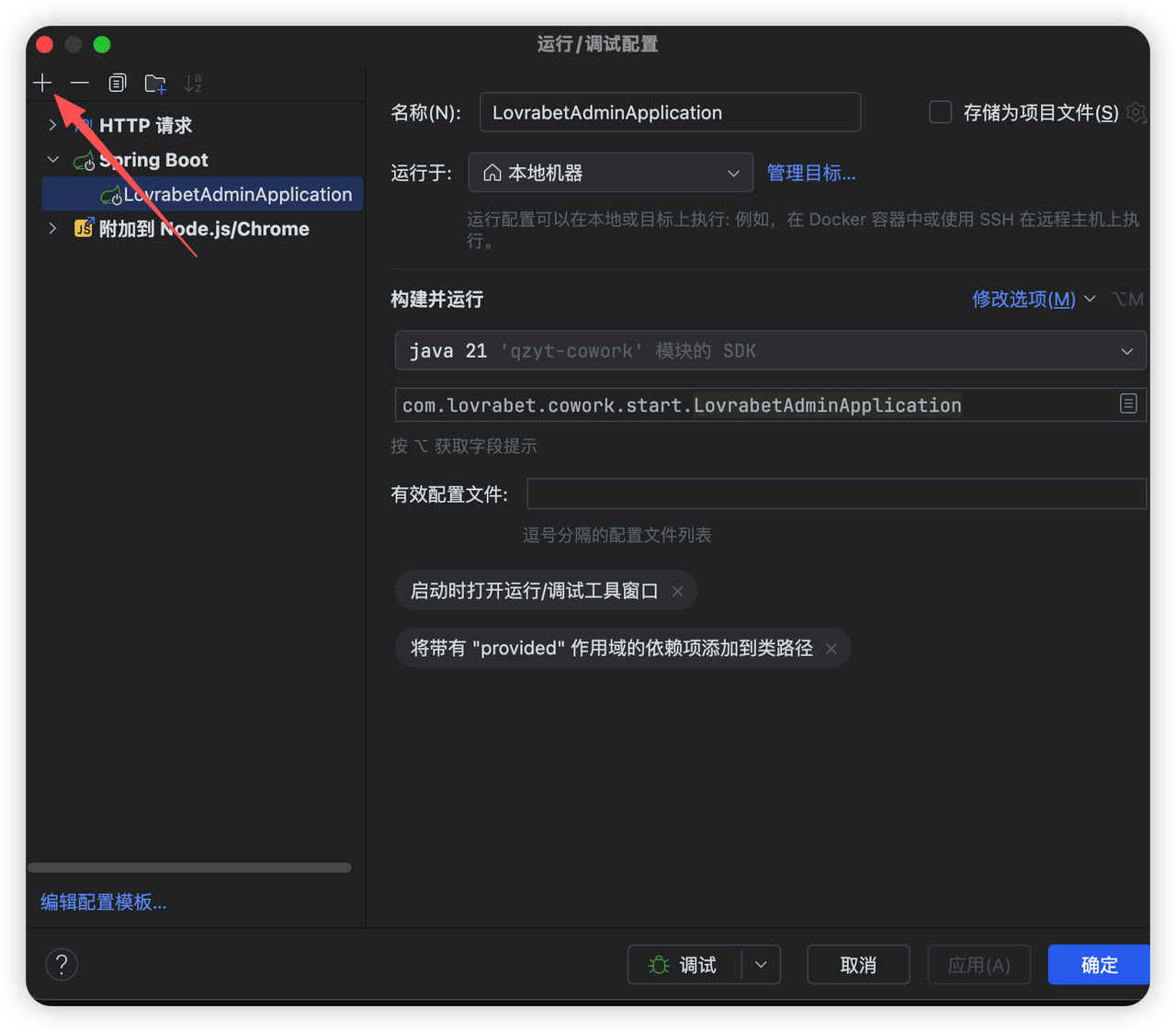
Task: Open settings gear beside 存储为项目文件
Action: pos(1136,112)
